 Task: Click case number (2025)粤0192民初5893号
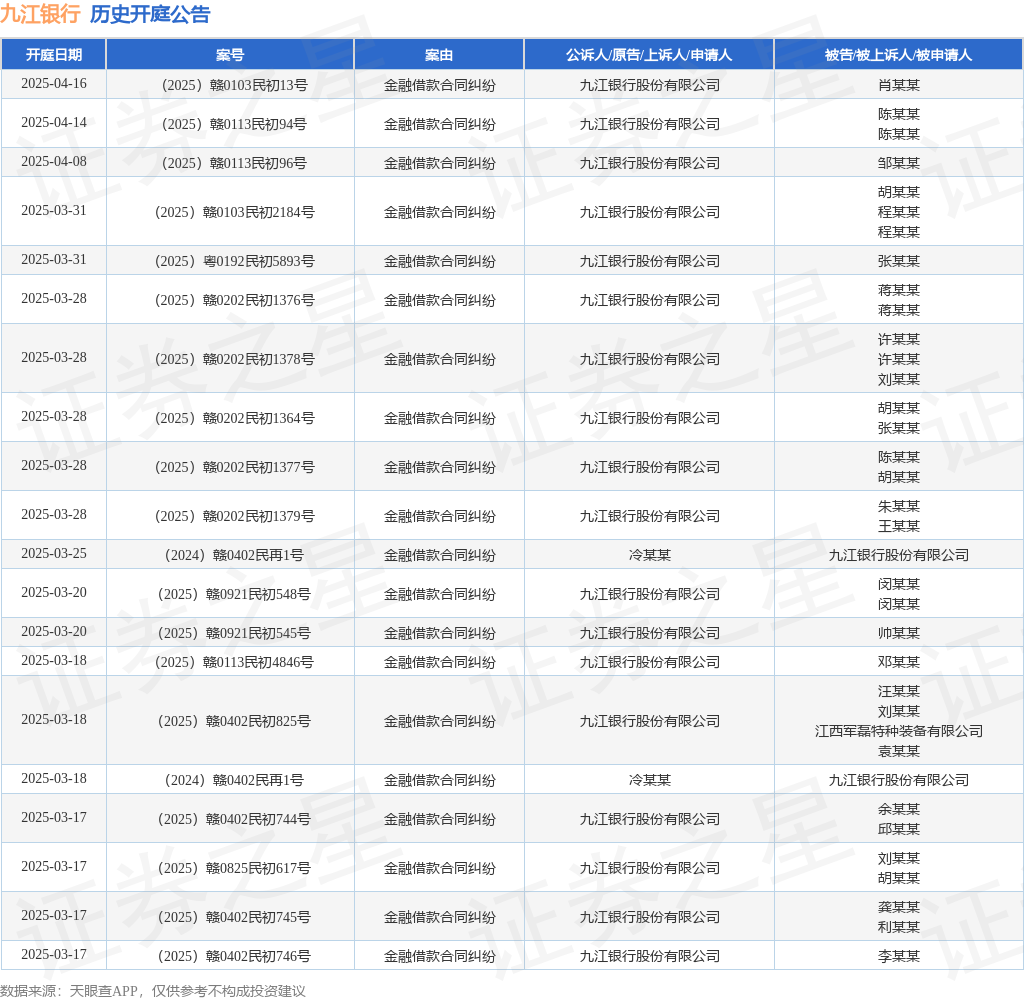tap(234, 261)
